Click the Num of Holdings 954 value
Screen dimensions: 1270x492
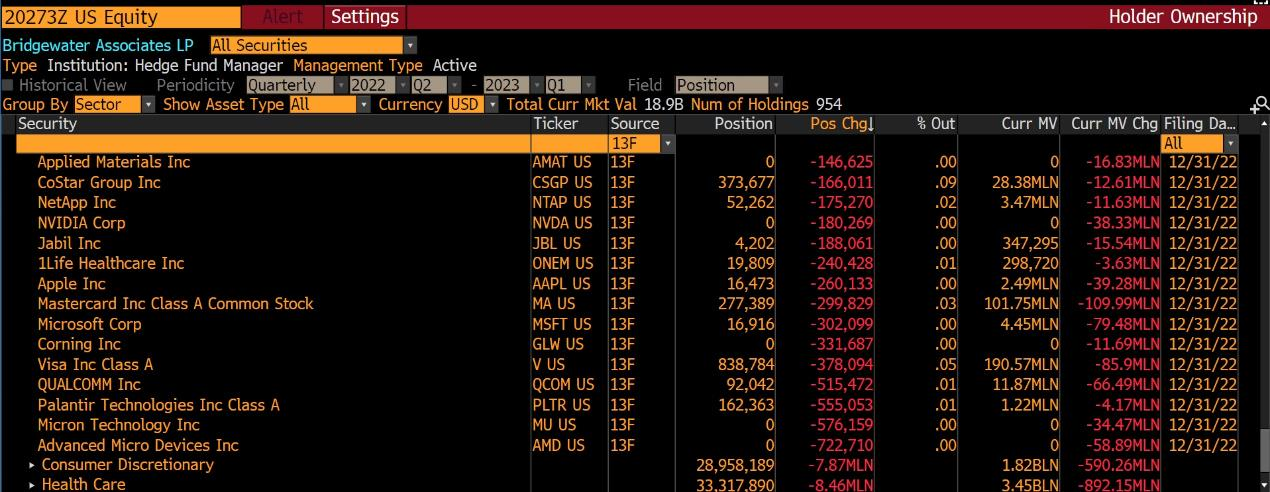pos(828,104)
